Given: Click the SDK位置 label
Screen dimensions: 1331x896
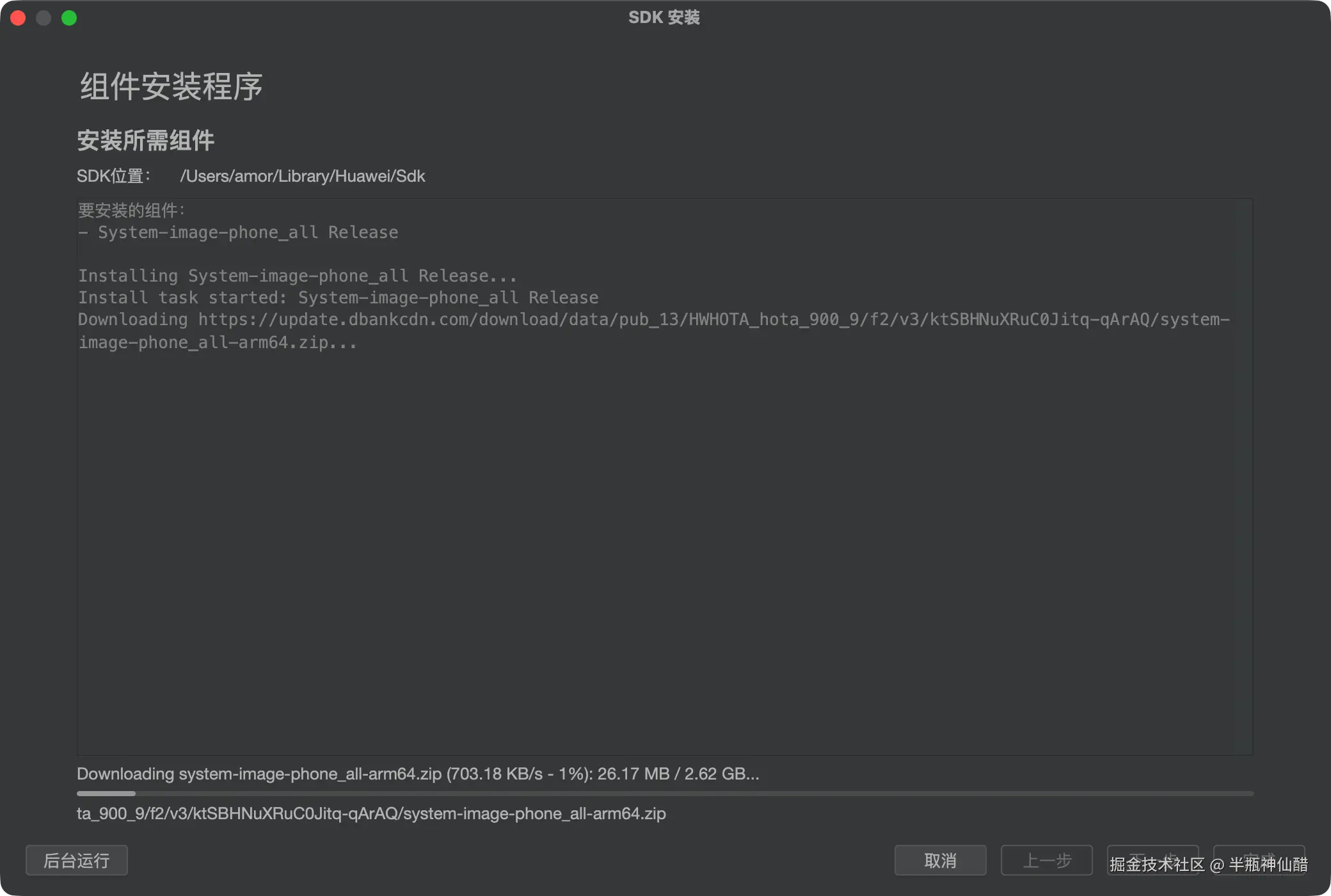Looking at the screenshot, I should (113, 176).
